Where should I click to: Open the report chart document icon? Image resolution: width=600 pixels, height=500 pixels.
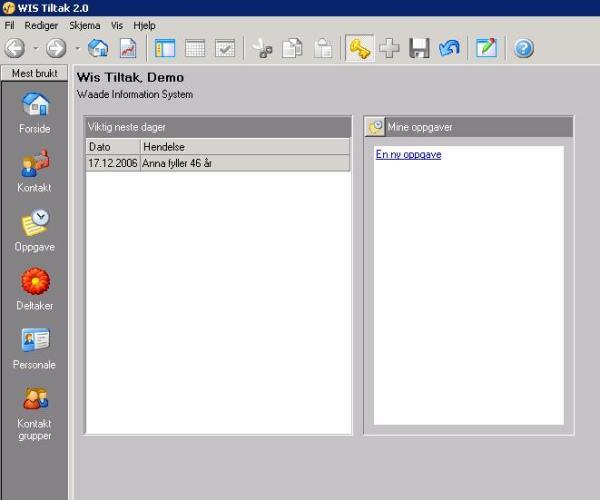coord(128,48)
